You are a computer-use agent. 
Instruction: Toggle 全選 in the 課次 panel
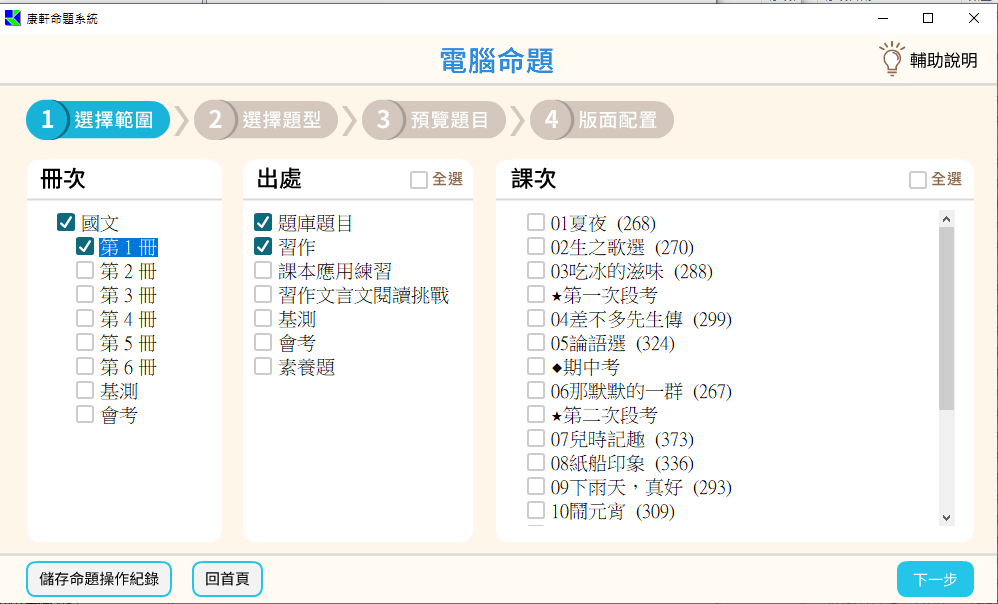pos(918,180)
